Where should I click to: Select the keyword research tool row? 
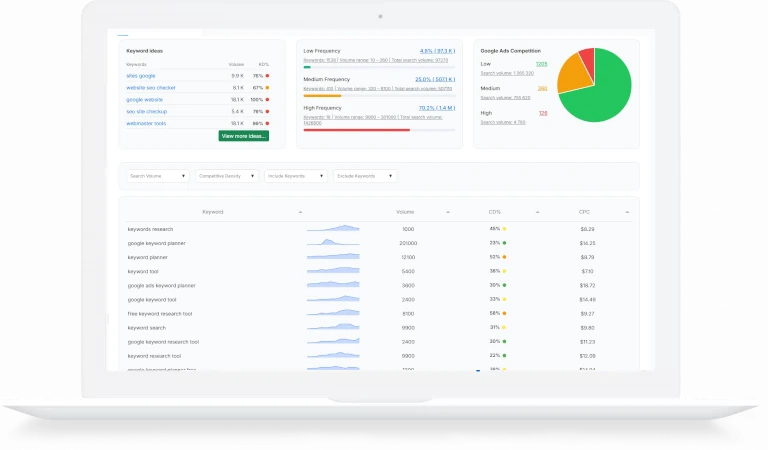(379, 356)
